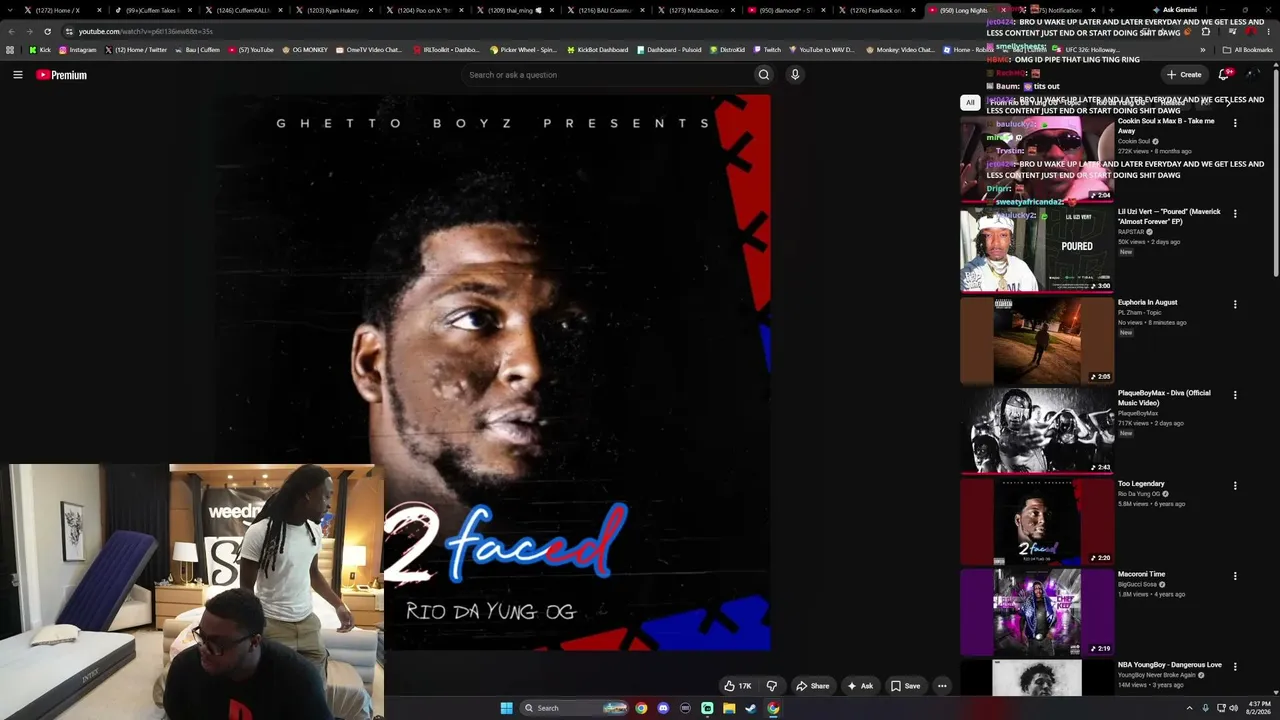Like the video with thumbs up
Viewport: 1280px width, 720px height.
(738, 686)
